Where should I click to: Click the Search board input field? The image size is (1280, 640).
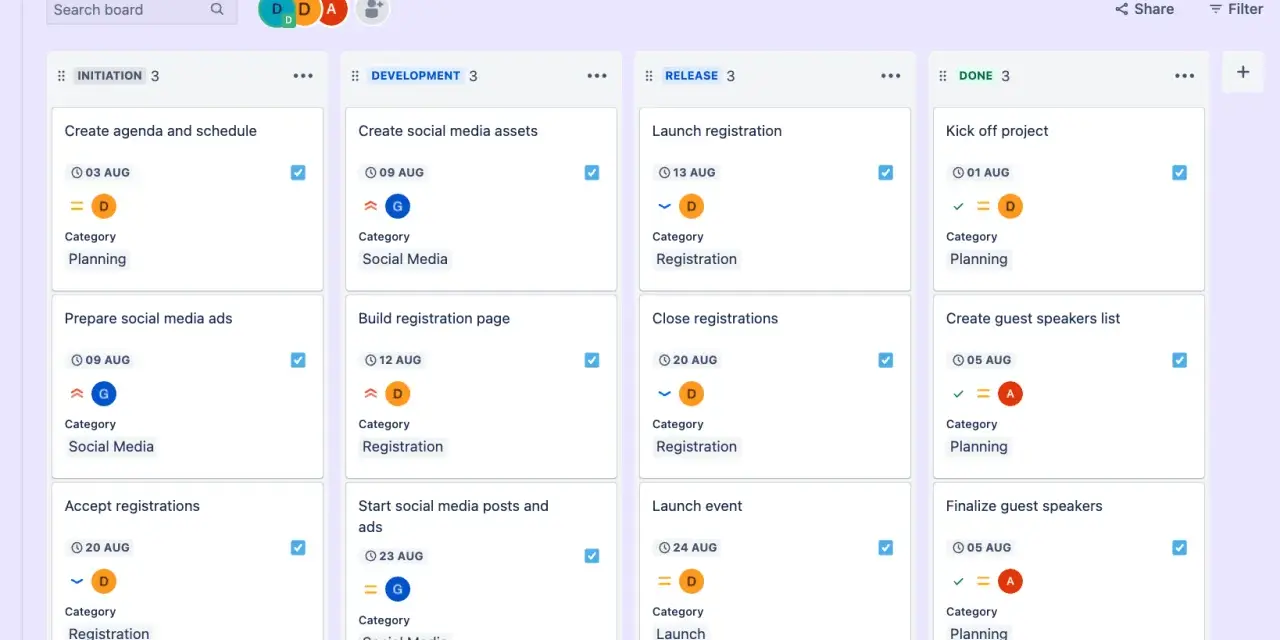[142, 10]
